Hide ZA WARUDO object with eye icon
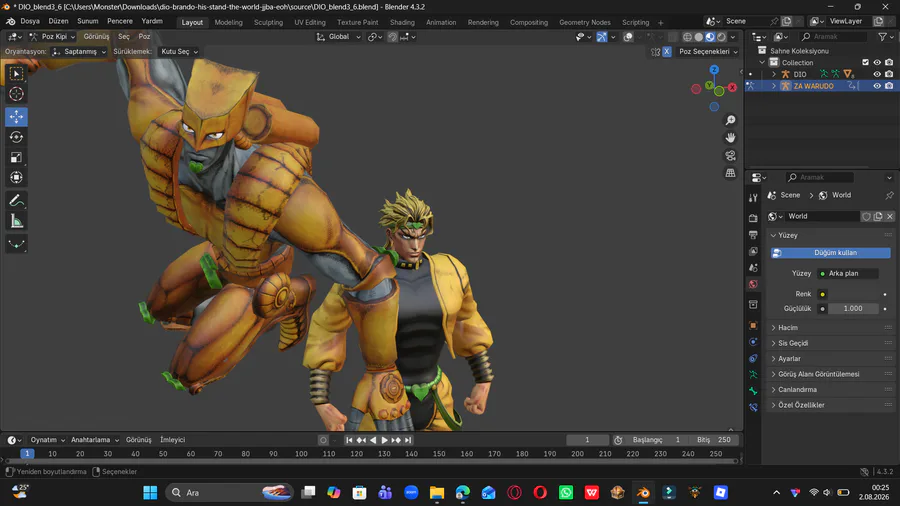 877,86
